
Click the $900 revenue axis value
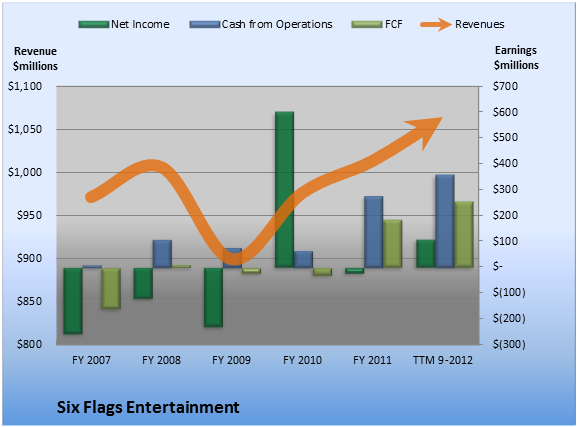pyautogui.click(x=29, y=258)
